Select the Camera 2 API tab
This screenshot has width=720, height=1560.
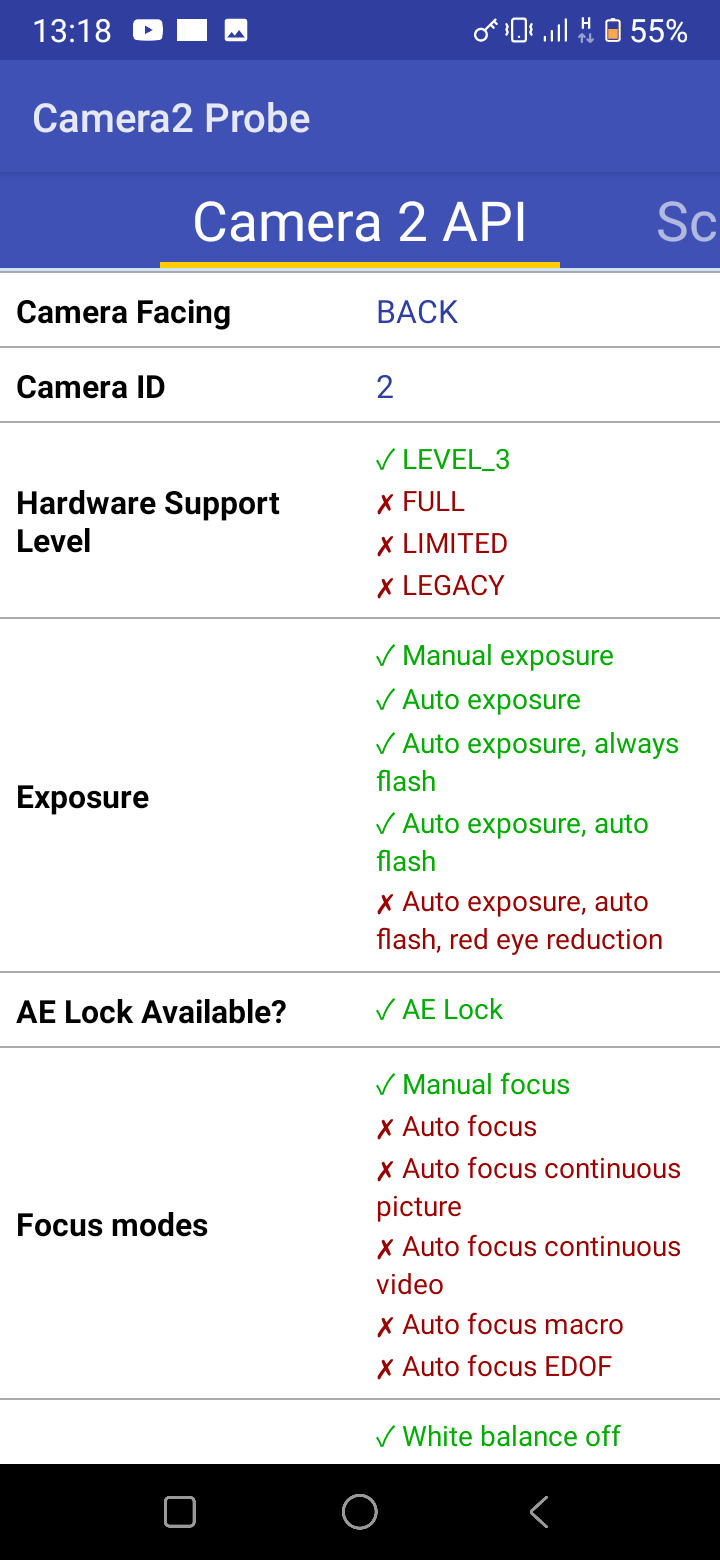point(359,222)
